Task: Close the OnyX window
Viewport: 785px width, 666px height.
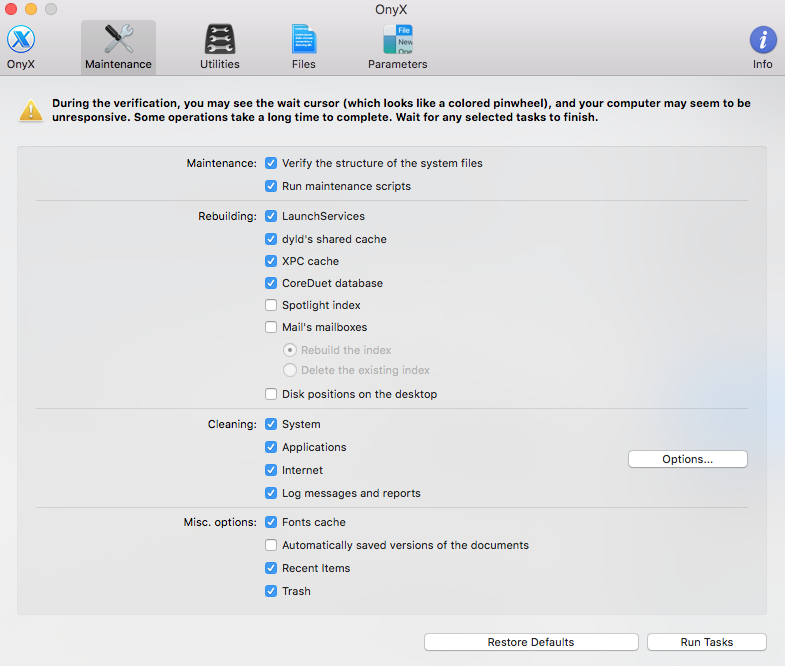Action: [x=11, y=9]
